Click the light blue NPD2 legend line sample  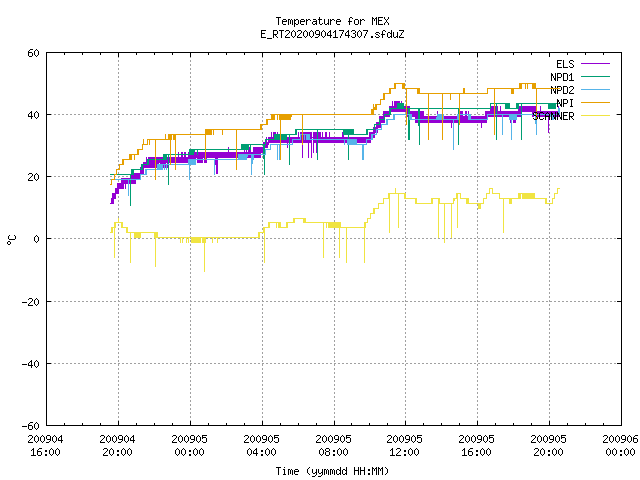pos(595,89)
